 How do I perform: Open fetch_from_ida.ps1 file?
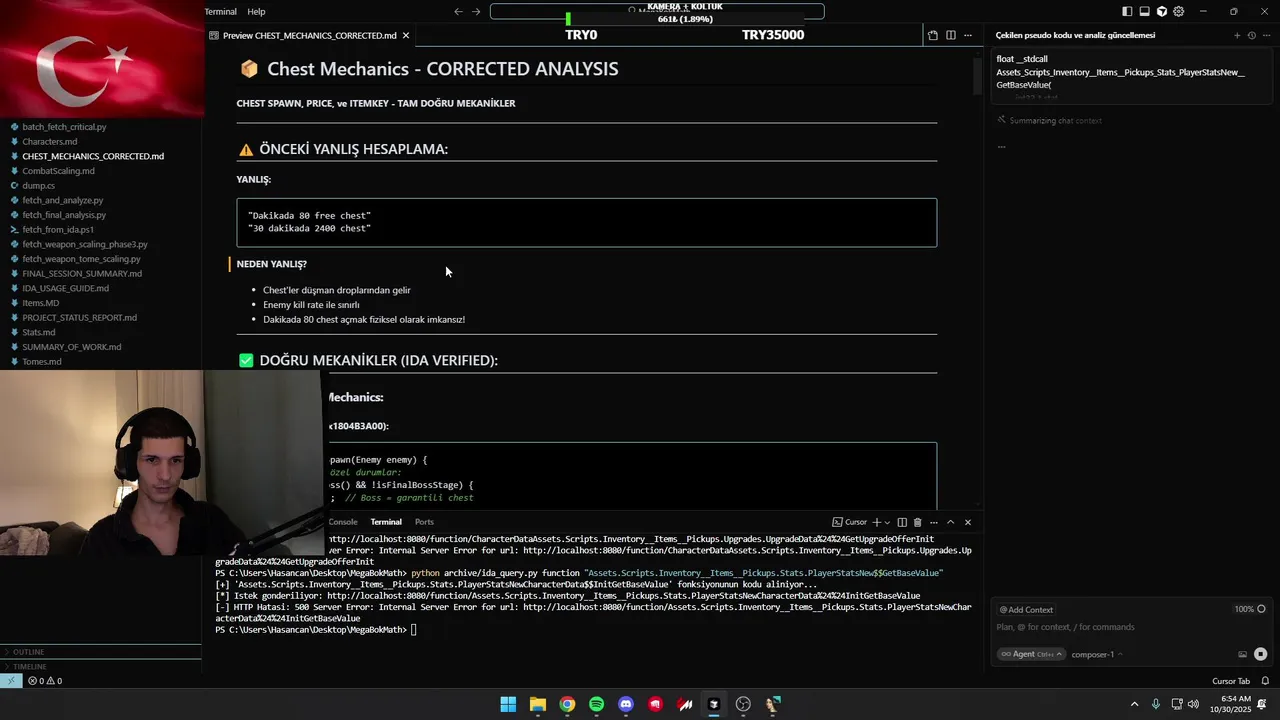(x=58, y=230)
